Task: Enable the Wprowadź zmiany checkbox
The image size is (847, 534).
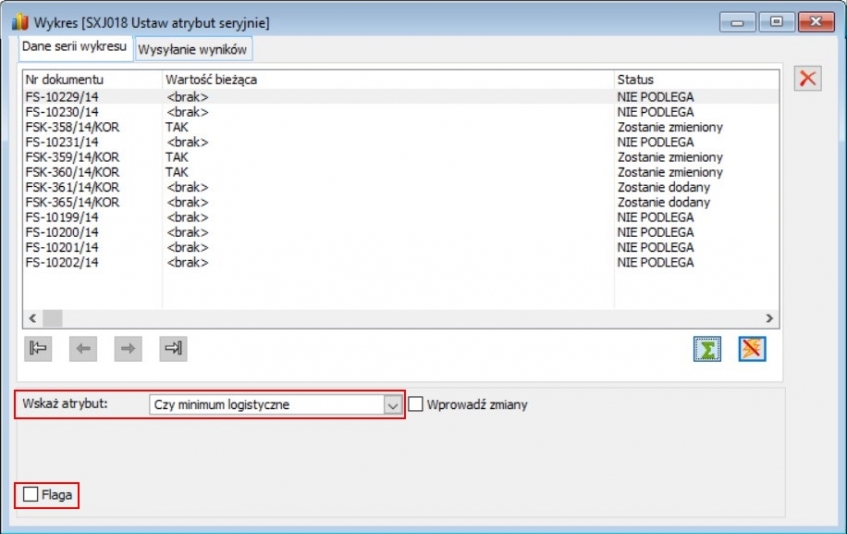Action: (415, 404)
